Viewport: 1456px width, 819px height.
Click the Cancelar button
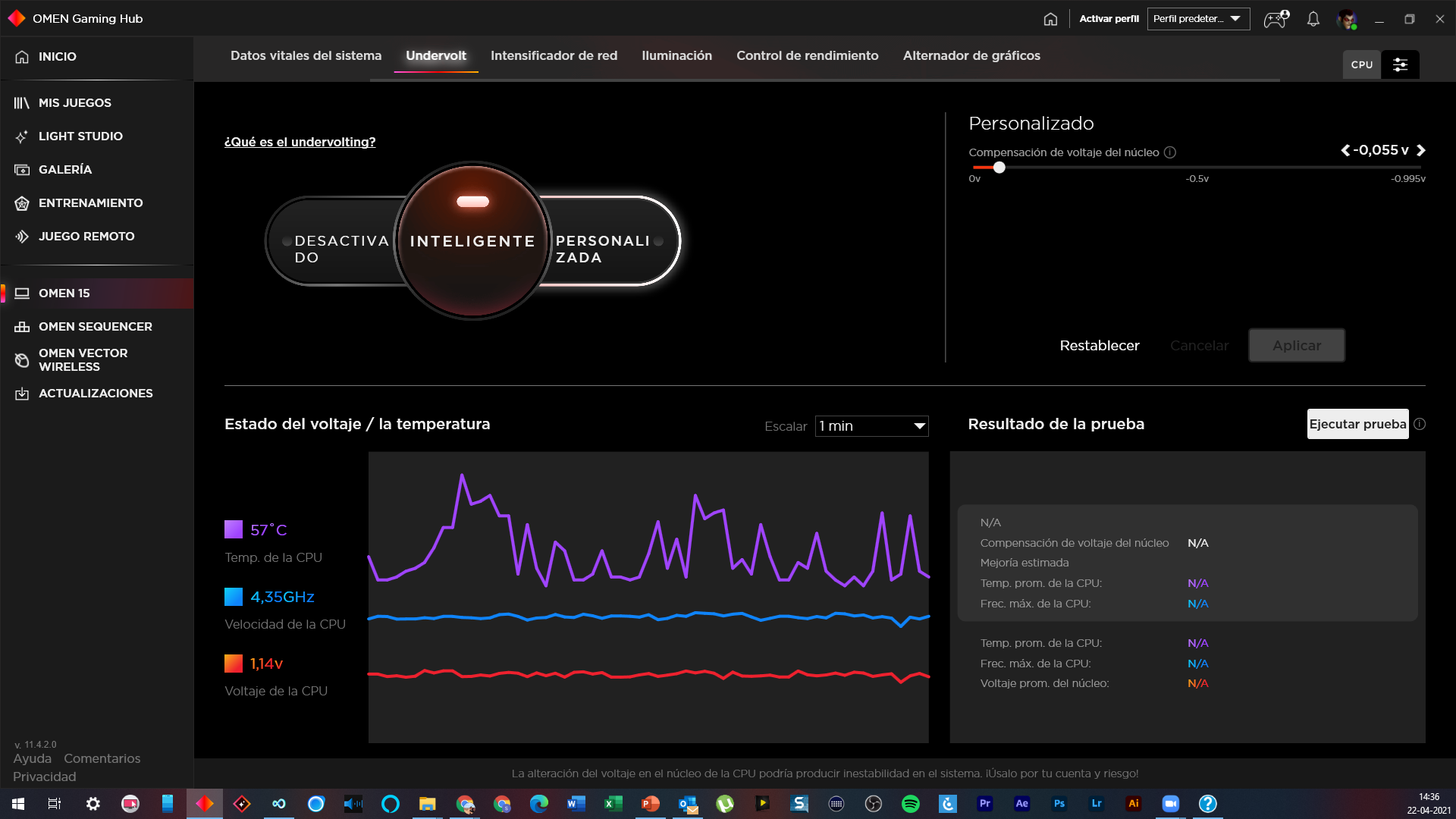[1199, 346]
